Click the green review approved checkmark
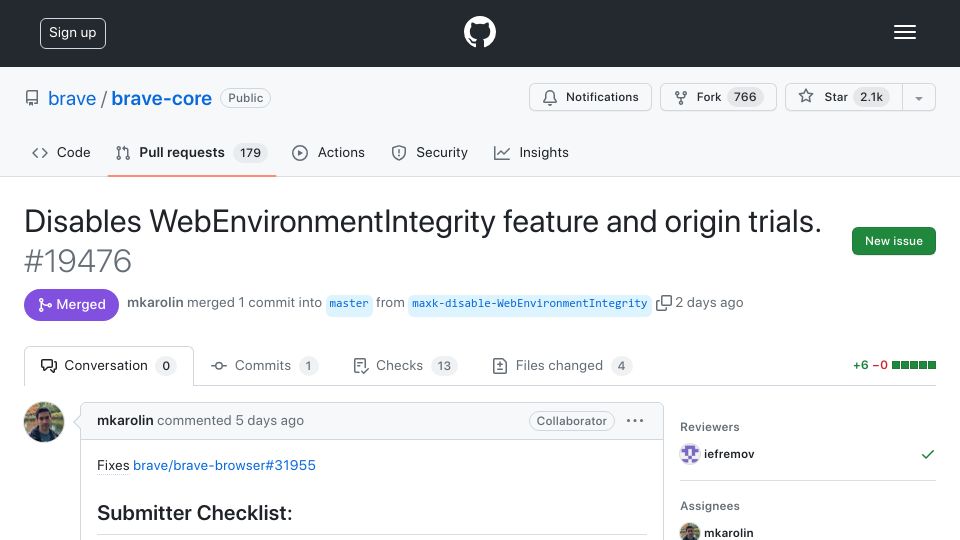This screenshot has width=960, height=540. tap(928, 454)
